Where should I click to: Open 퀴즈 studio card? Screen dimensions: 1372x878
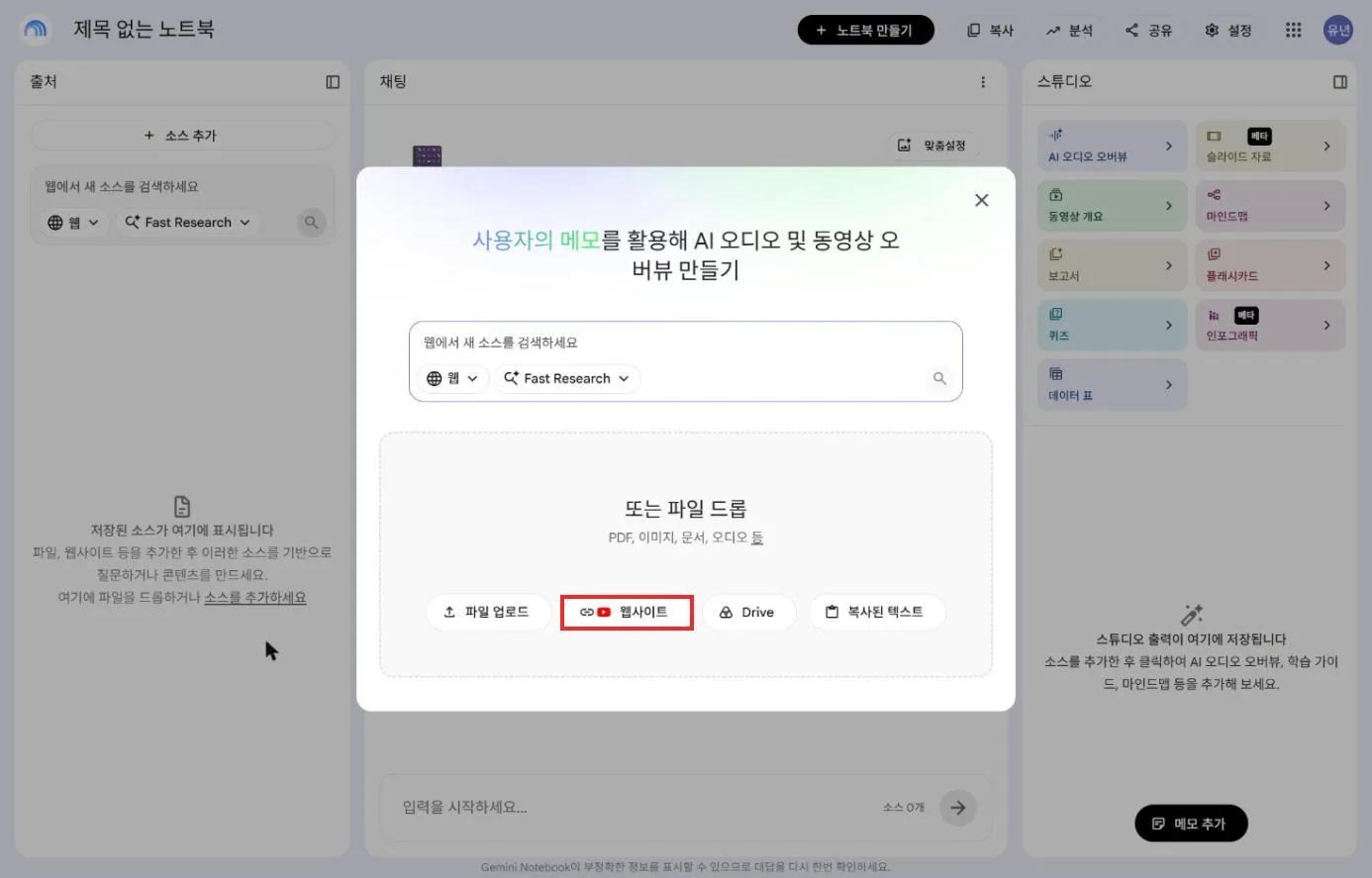(x=1112, y=325)
